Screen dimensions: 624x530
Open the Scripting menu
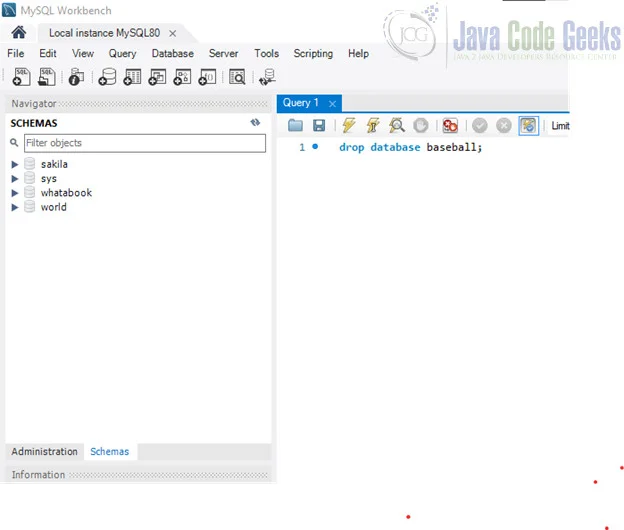(x=313, y=53)
